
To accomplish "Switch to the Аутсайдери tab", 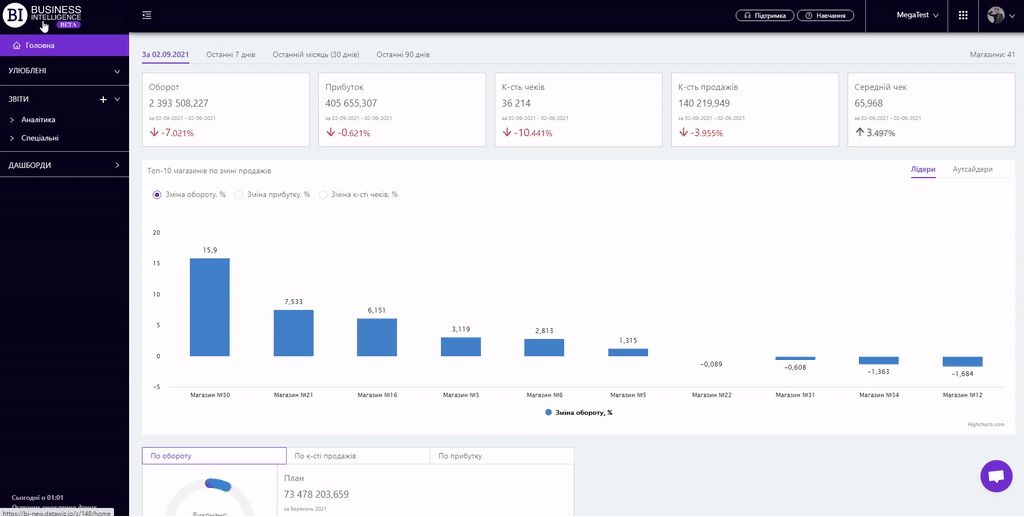I will click(x=972, y=170).
